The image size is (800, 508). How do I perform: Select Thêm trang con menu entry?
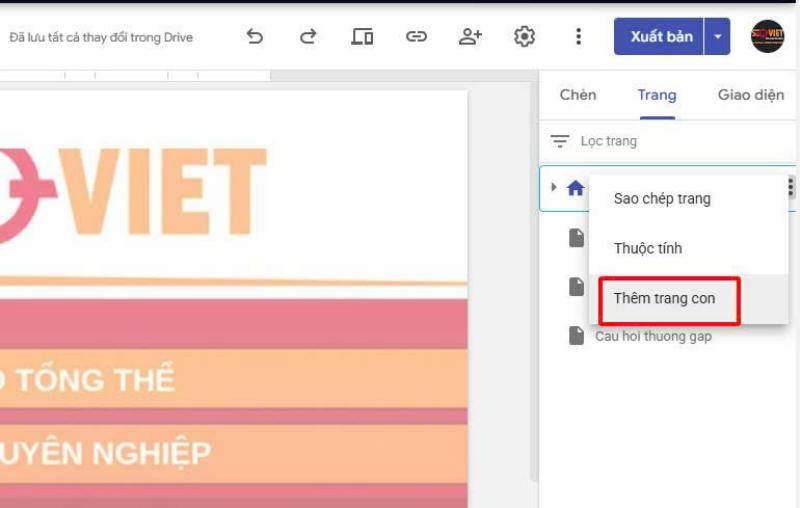pyautogui.click(x=688, y=298)
